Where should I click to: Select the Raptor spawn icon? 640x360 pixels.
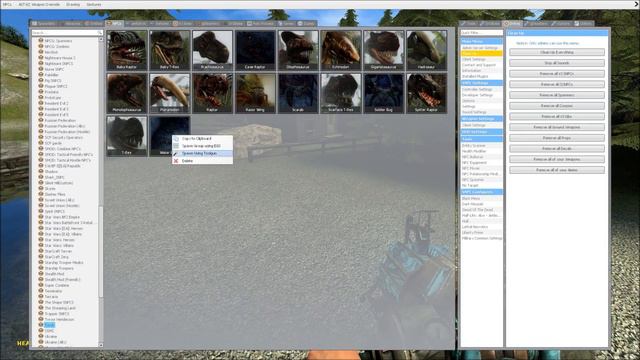pos(212,93)
